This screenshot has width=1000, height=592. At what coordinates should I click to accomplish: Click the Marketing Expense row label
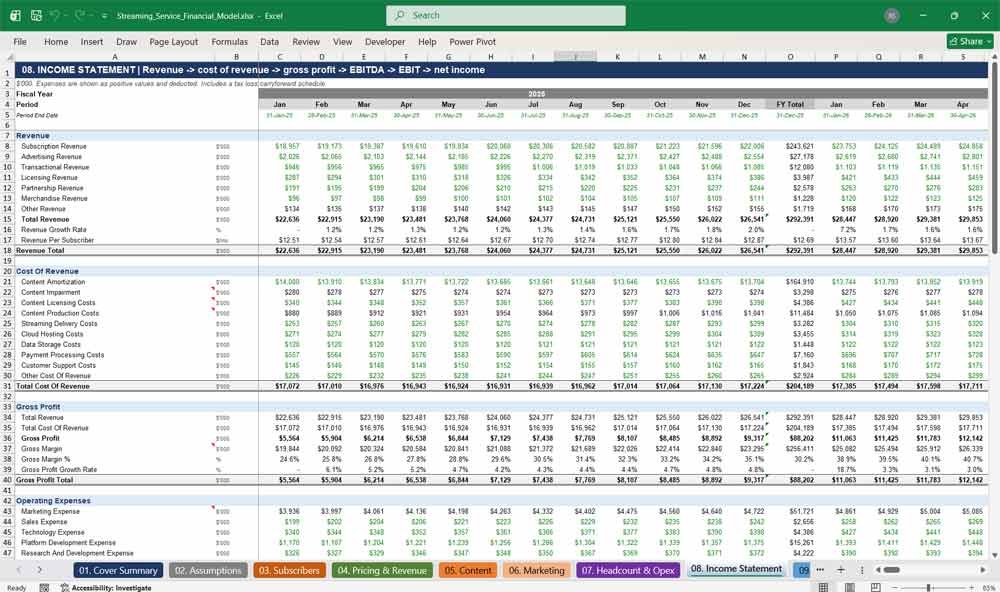tap(50, 511)
